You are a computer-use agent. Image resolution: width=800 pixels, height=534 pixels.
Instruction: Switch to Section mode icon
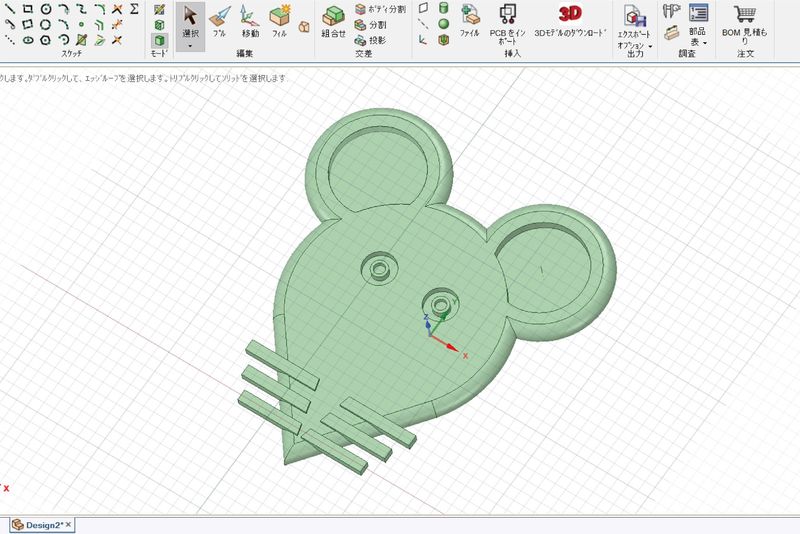pyautogui.click(x=160, y=24)
